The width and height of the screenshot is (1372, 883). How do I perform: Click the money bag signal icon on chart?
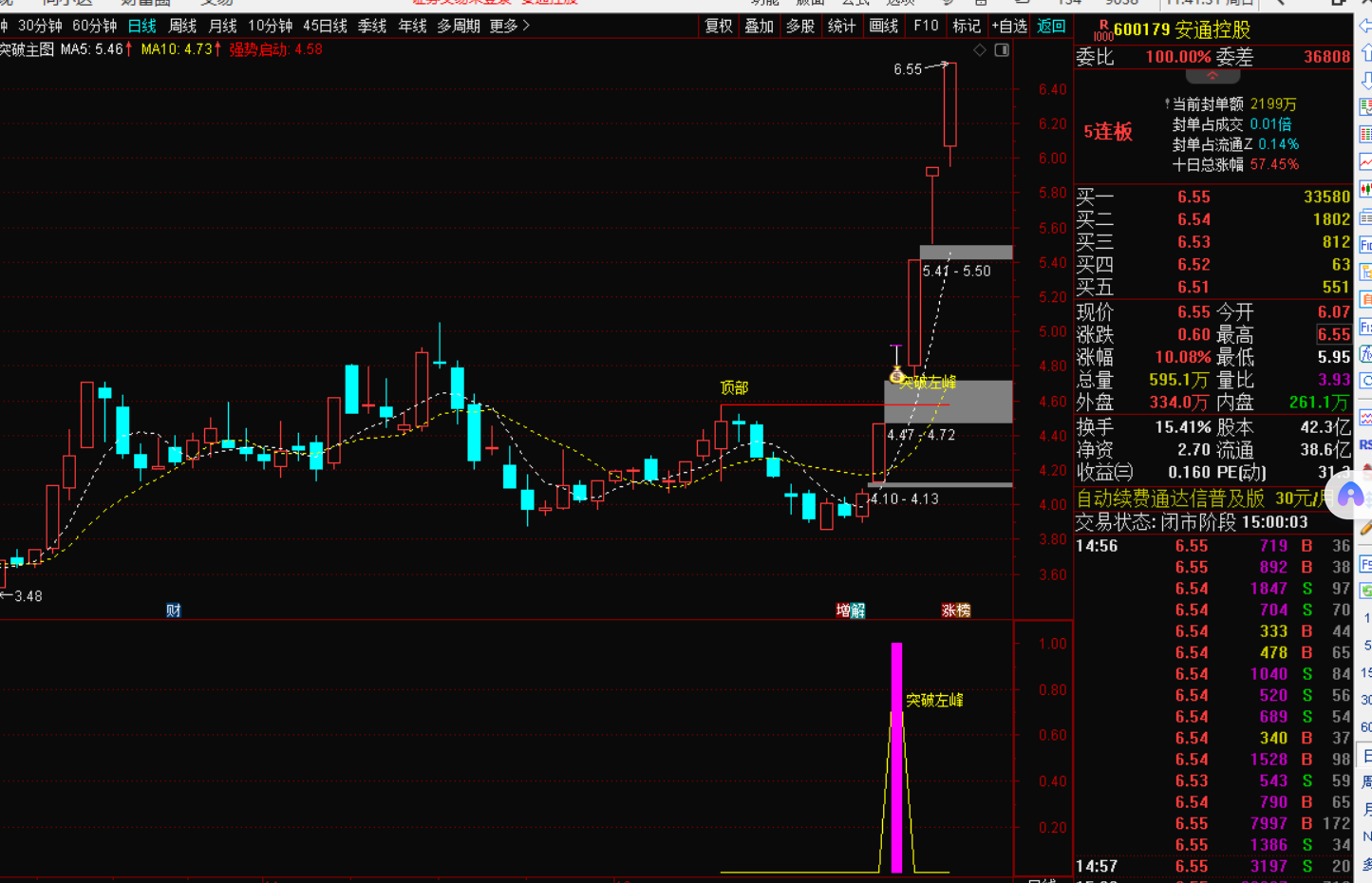click(x=896, y=376)
